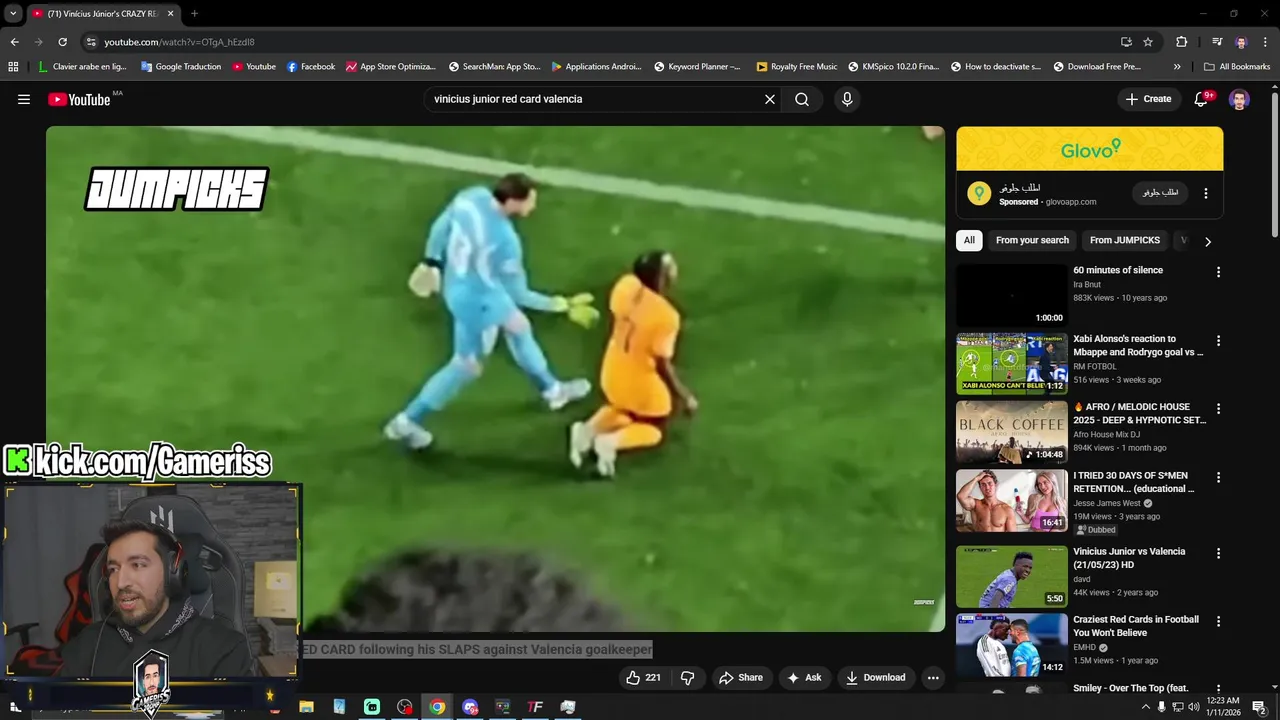Open Facebook bookmark
The height and width of the screenshot is (720, 1280).
coord(310,67)
